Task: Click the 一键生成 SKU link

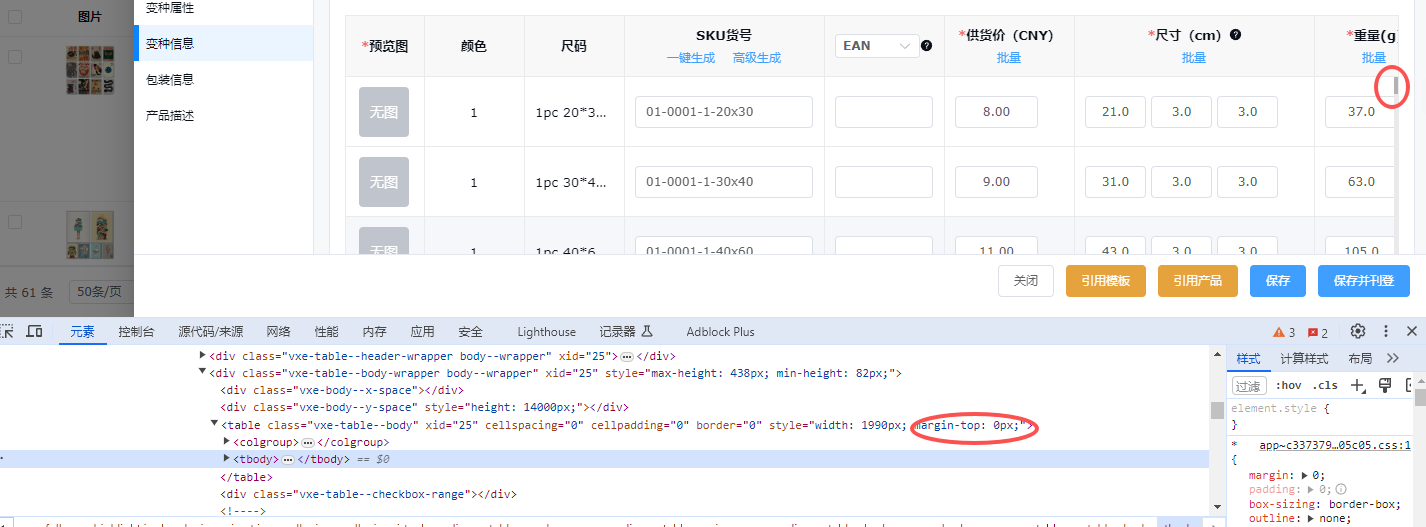Action: 691,58
